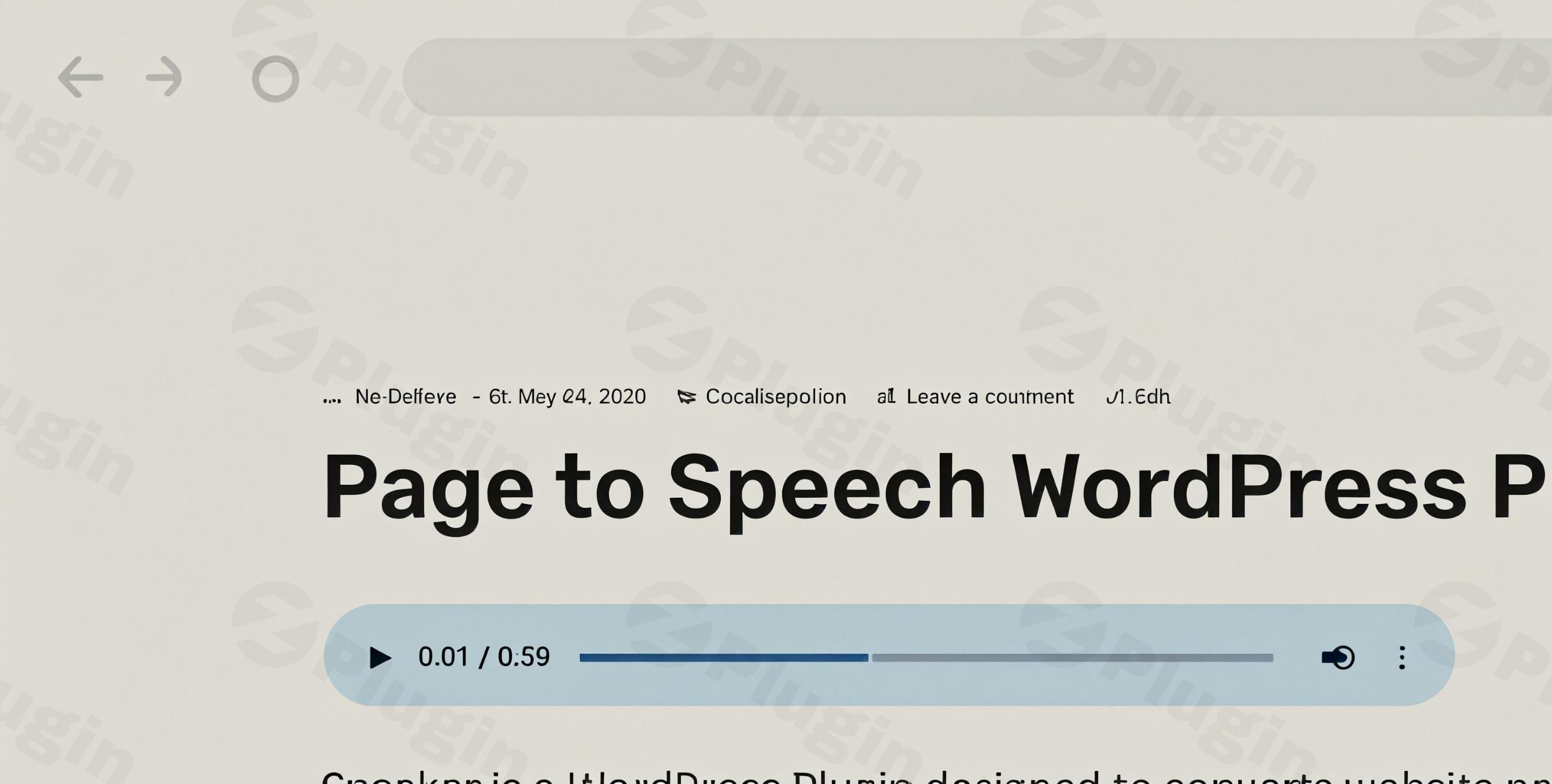Play the audio with the play button
The height and width of the screenshot is (784, 1552).
point(380,657)
